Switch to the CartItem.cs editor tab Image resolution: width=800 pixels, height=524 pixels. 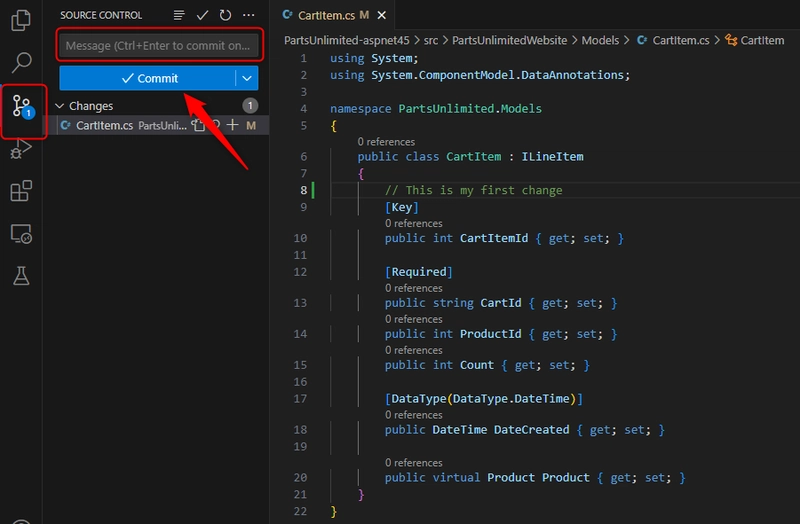point(326,15)
